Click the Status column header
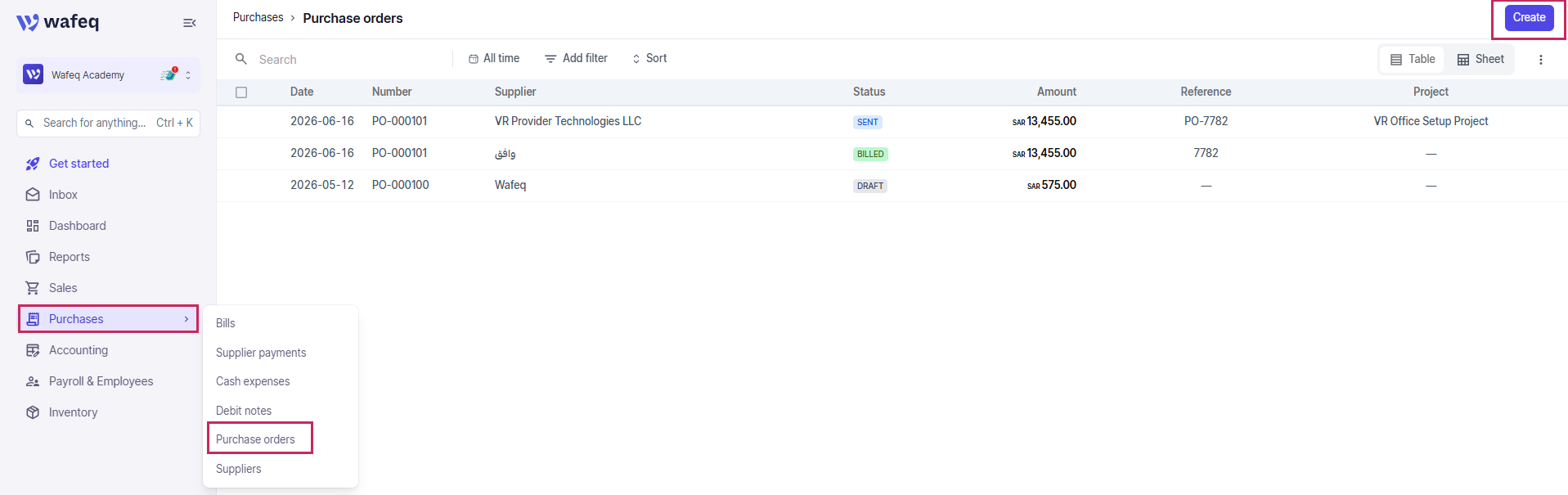1568x495 pixels. pyautogui.click(x=869, y=92)
